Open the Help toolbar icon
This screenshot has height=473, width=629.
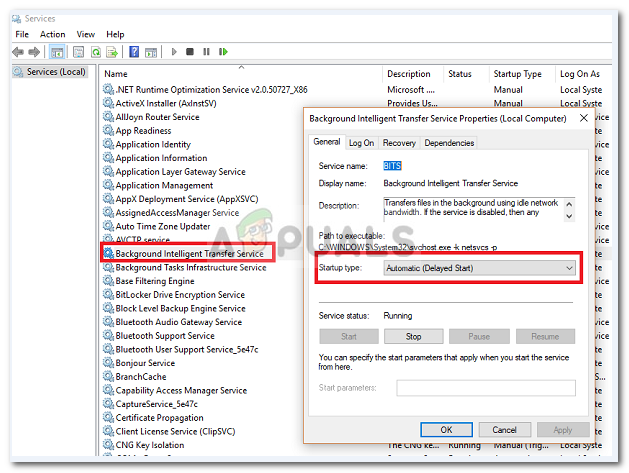point(134,52)
